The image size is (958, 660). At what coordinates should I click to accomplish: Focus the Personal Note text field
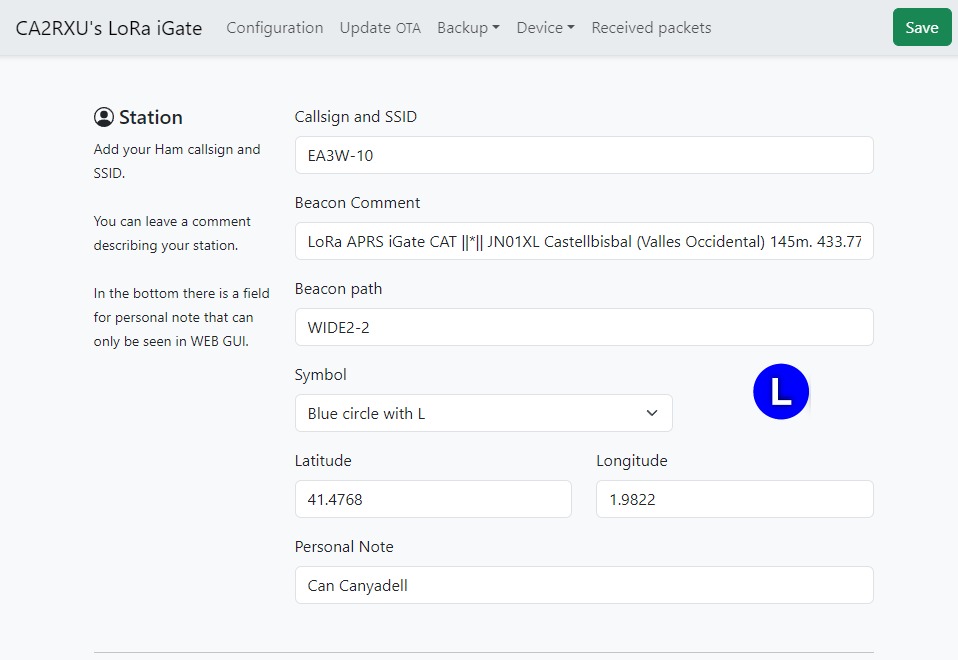tap(583, 585)
